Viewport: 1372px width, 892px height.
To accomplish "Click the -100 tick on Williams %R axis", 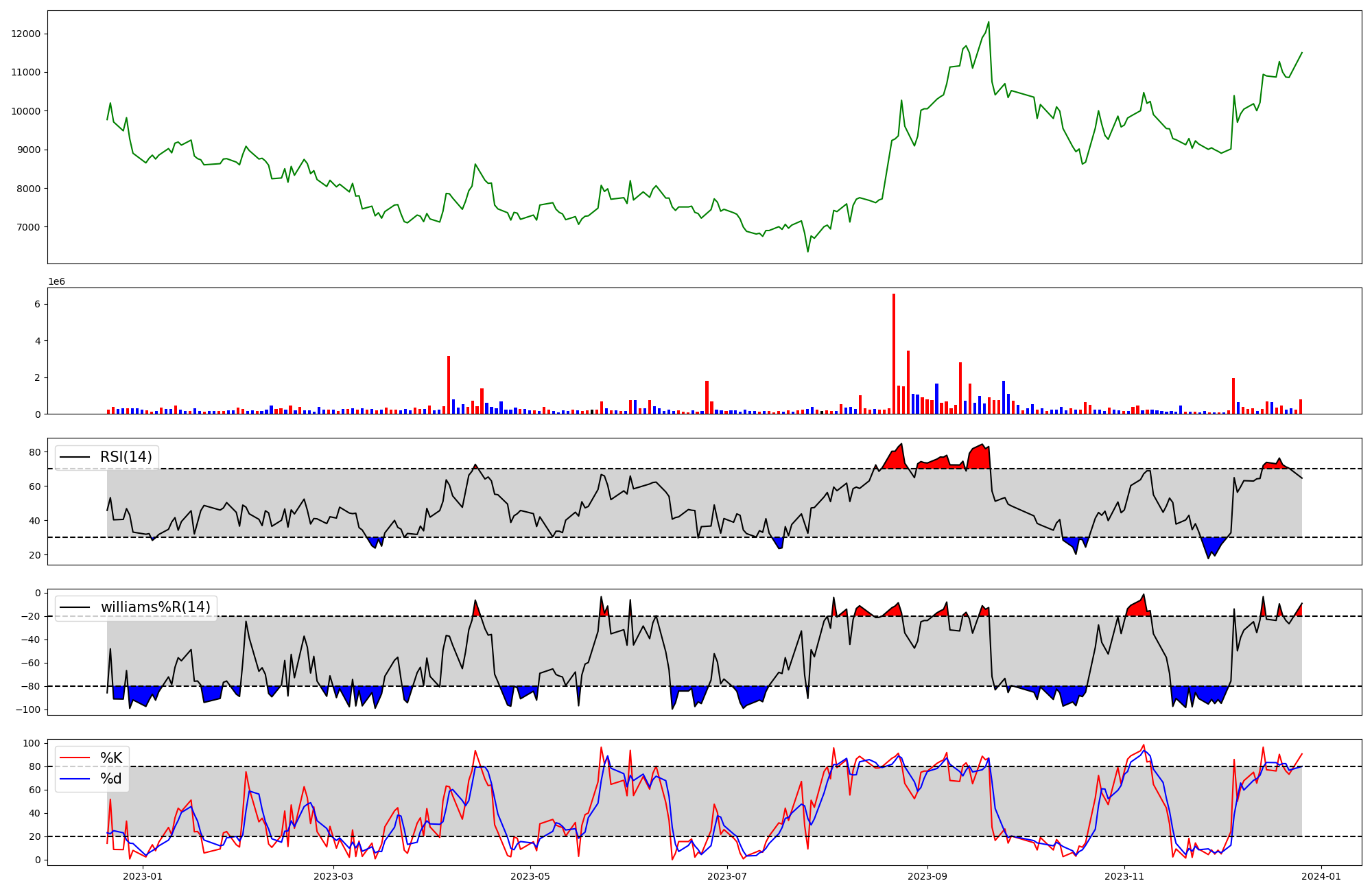I will pyautogui.click(x=29, y=709).
